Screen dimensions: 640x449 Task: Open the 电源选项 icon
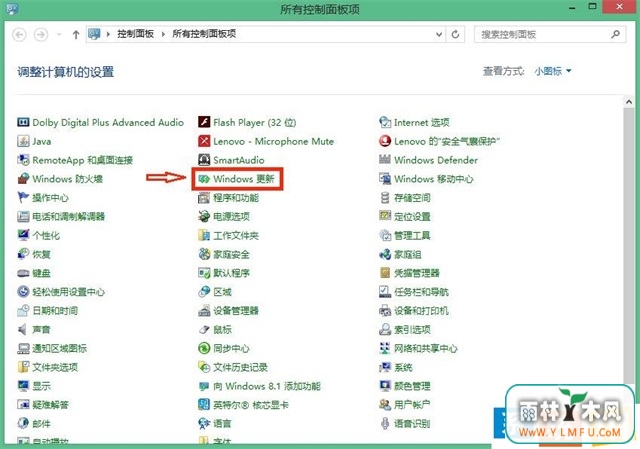[204, 216]
